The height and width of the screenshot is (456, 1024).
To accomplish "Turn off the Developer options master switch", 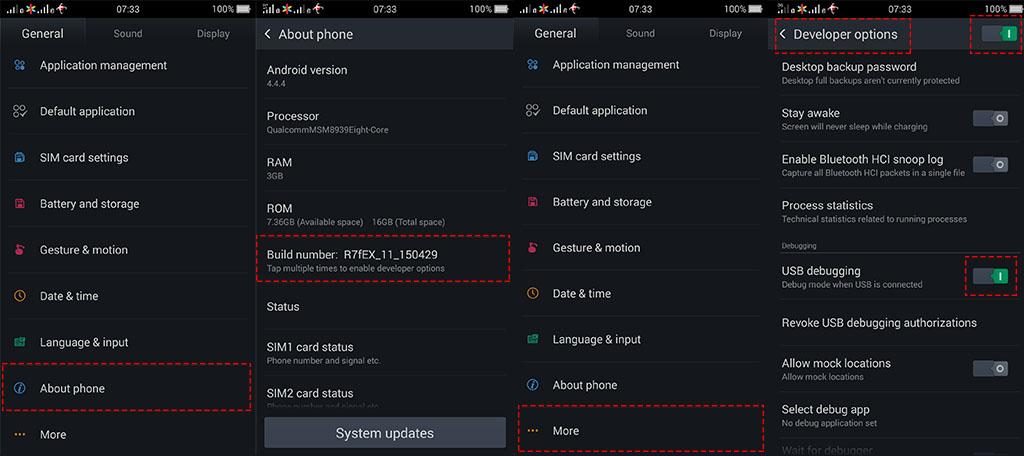I will coord(999,34).
